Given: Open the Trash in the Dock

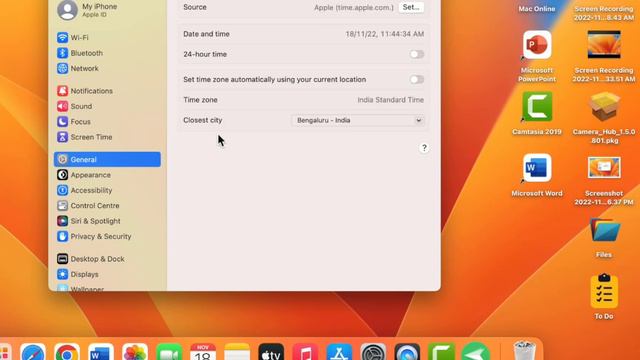Looking at the screenshot, I should pos(524,351).
